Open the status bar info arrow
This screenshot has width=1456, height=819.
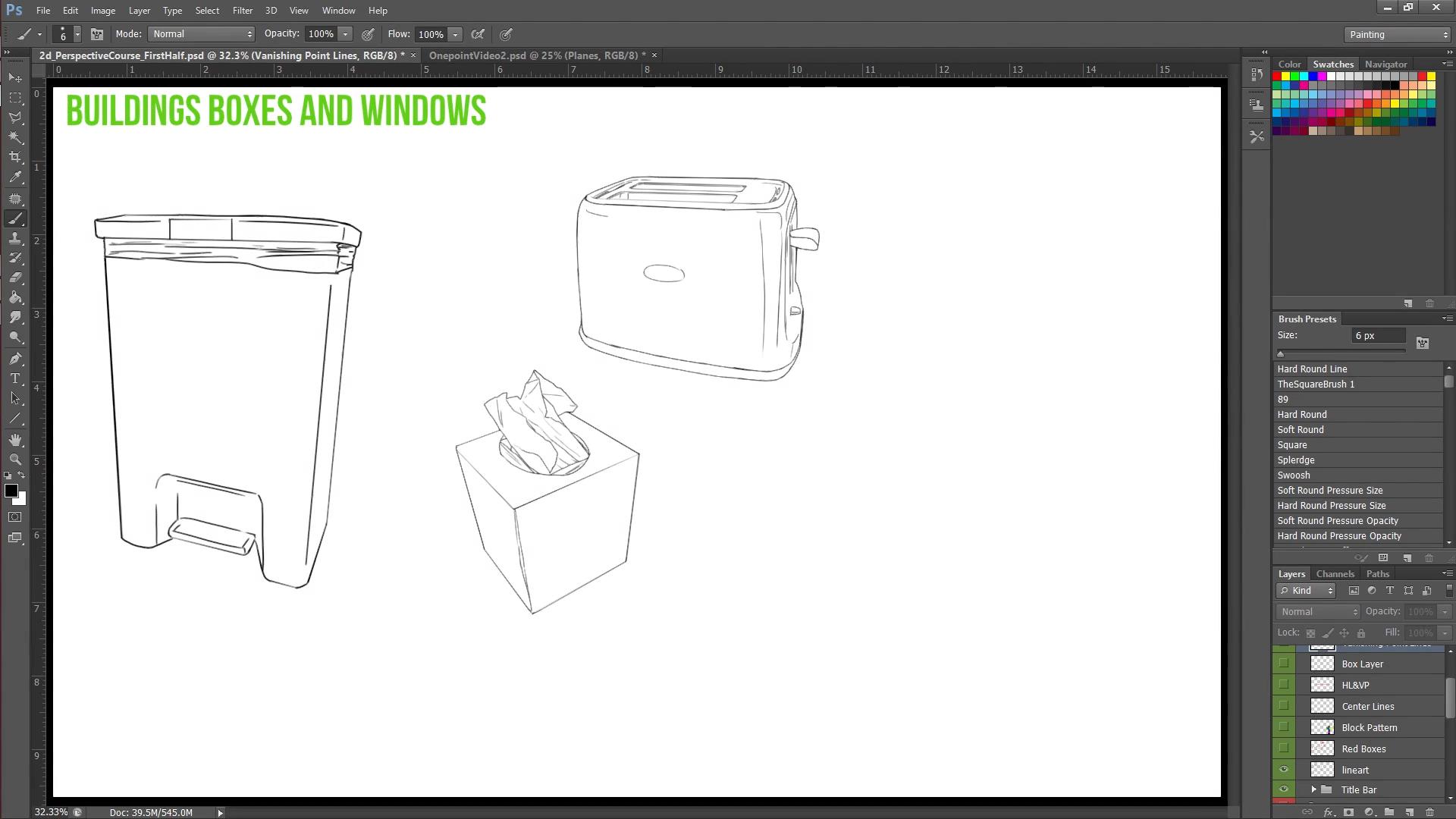click(220, 812)
